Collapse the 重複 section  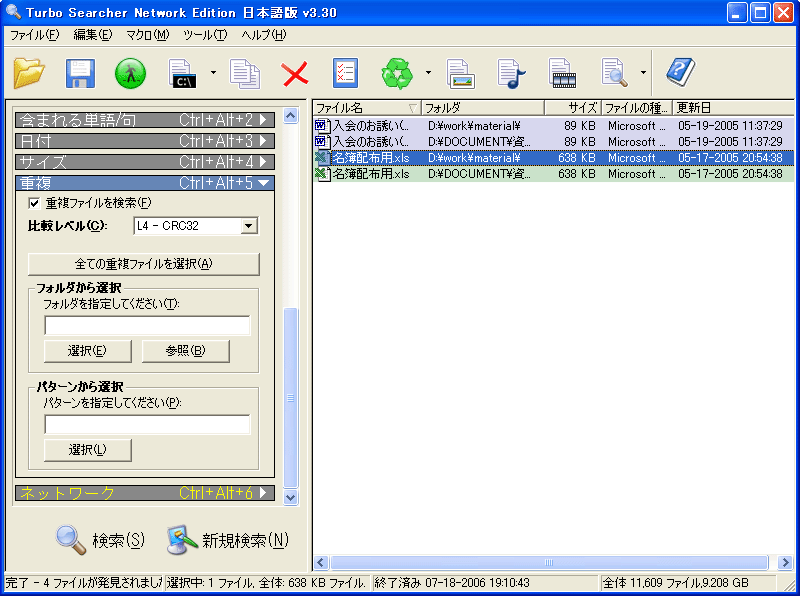pyautogui.click(x=145, y=183)
